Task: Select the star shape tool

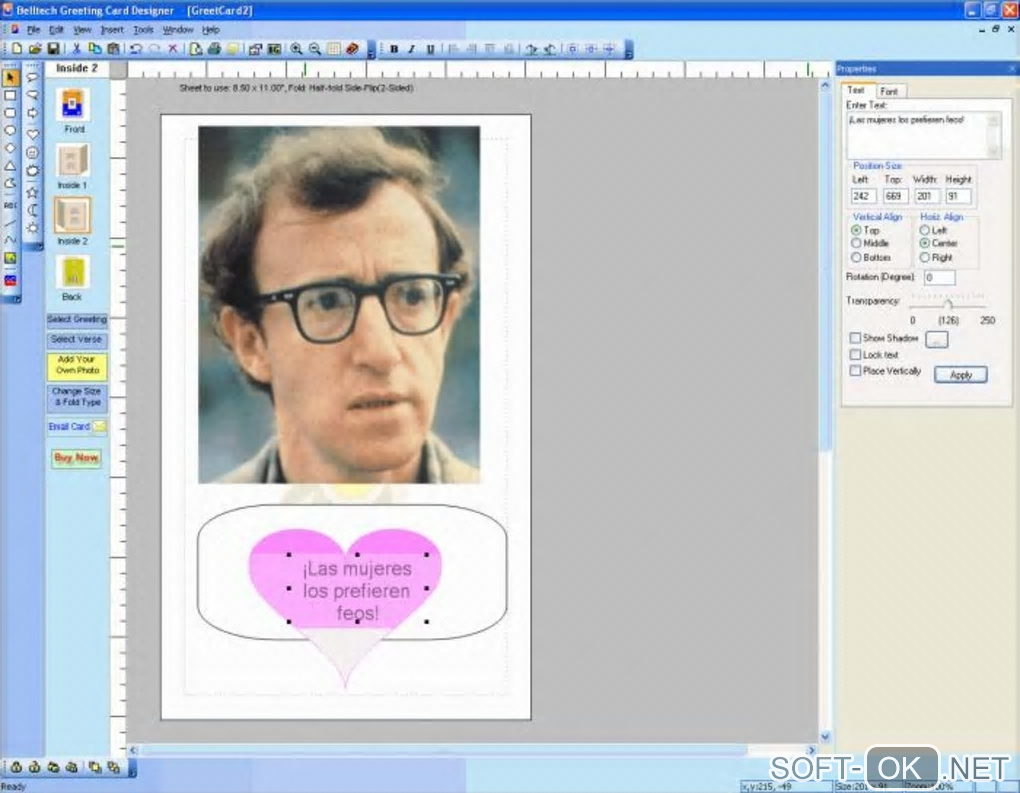Action: point(33,192)
